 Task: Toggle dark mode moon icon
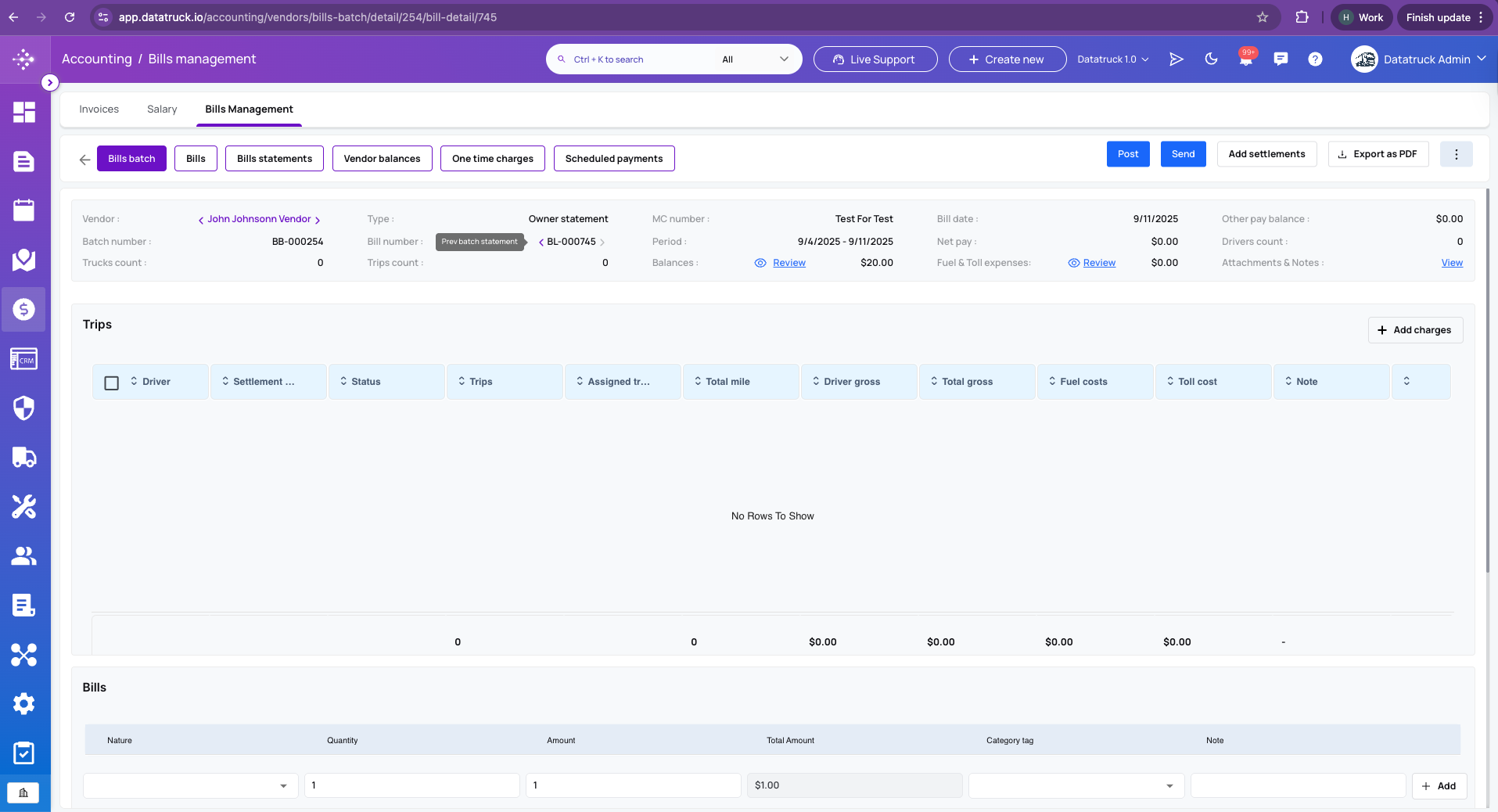[1211, 59]
